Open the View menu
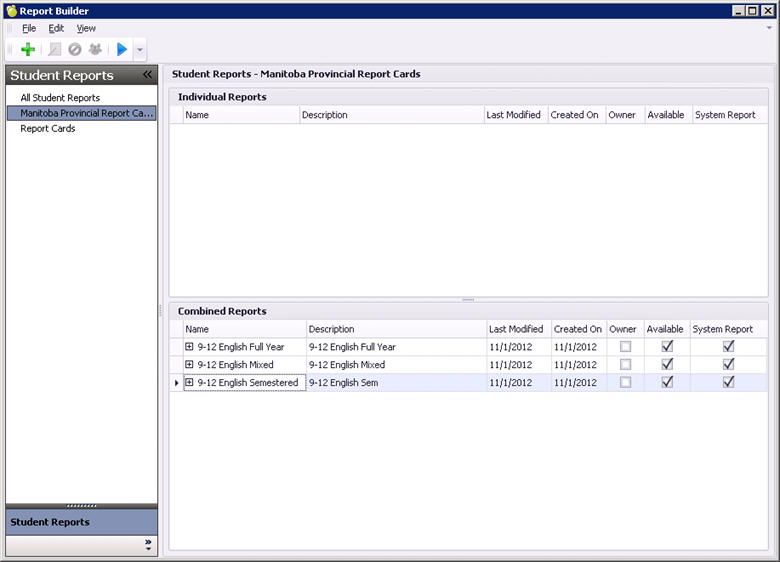The height and width of the screenshot is (562, 780). point(86,28)
